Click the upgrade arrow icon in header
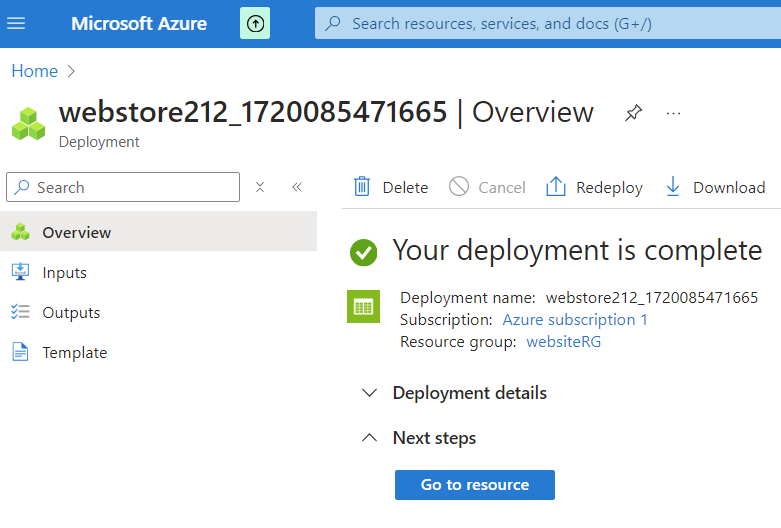781x528 pixels. pyautogui.click(x=255, y=23)
